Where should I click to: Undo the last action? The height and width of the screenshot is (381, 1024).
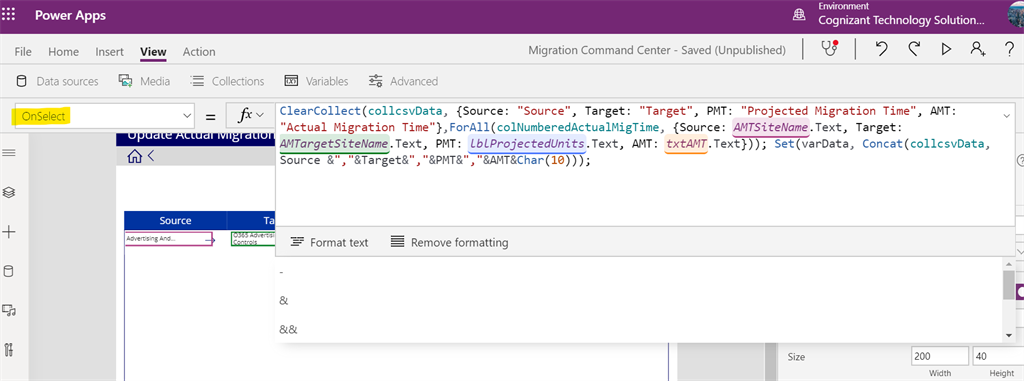coord(882,49)
